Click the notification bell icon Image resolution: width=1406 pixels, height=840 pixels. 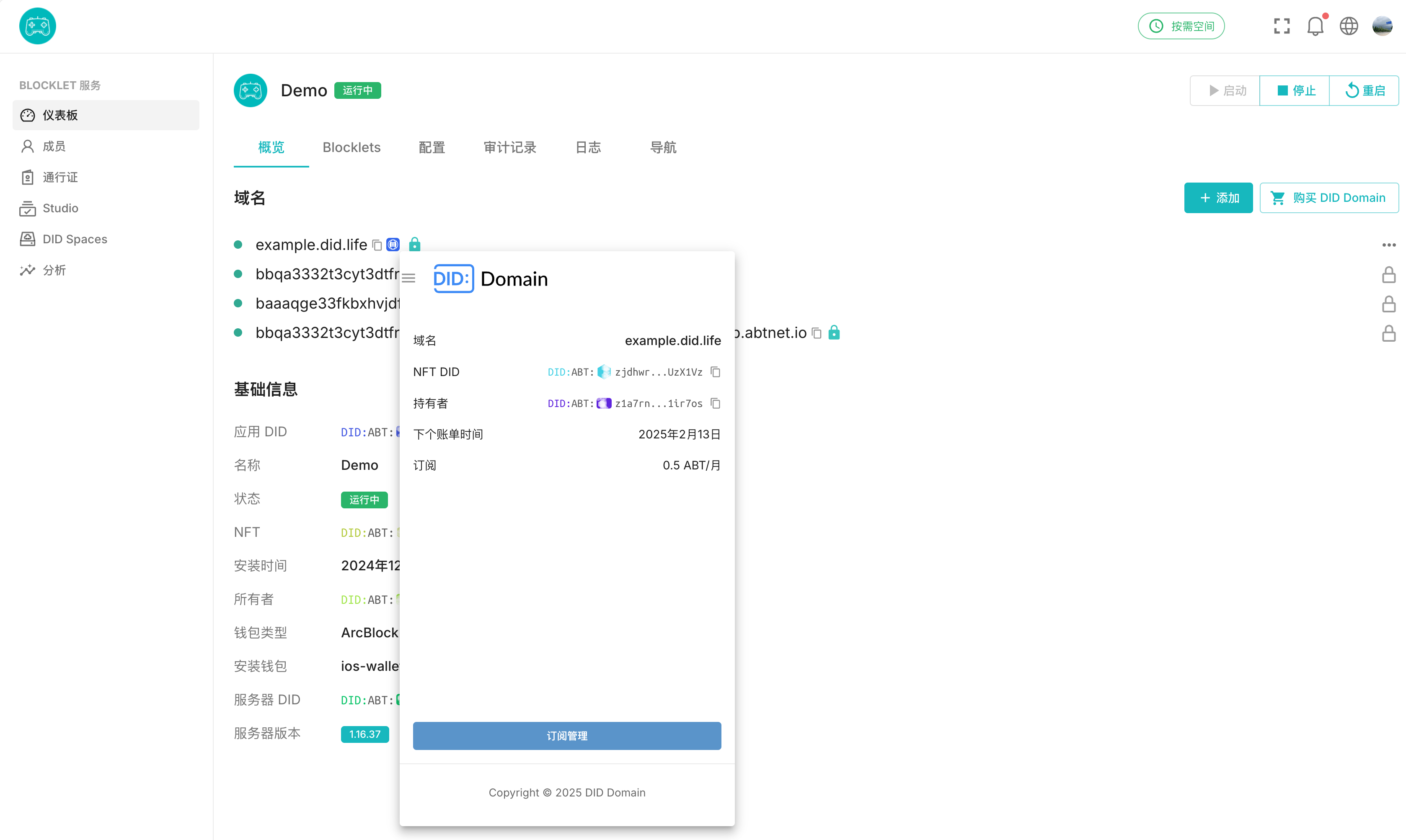coord(1315,27)
